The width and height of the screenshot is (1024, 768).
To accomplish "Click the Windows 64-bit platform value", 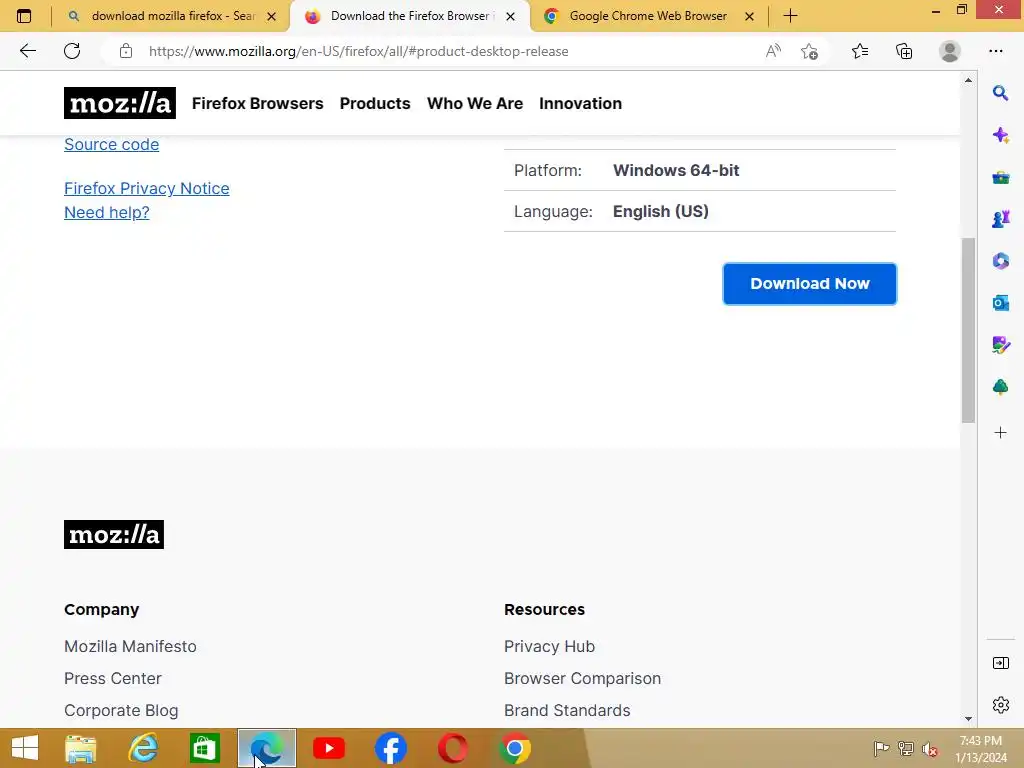I will 676,170.
